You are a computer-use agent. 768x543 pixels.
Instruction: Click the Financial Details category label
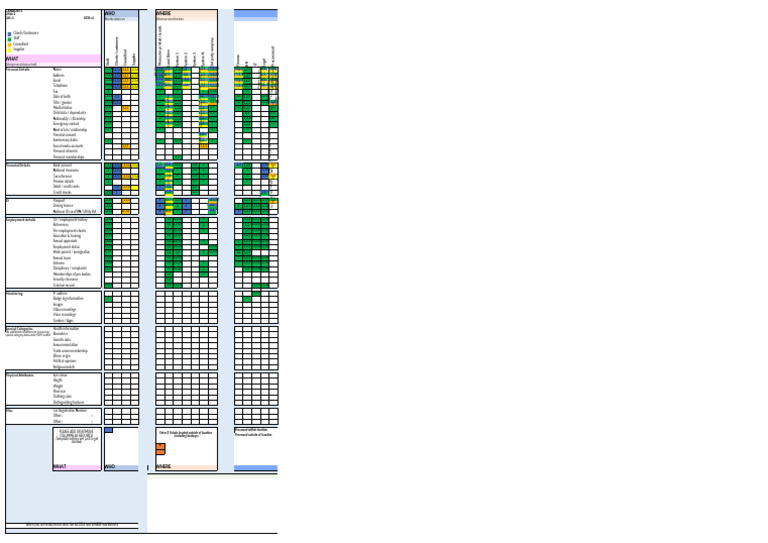18,165
